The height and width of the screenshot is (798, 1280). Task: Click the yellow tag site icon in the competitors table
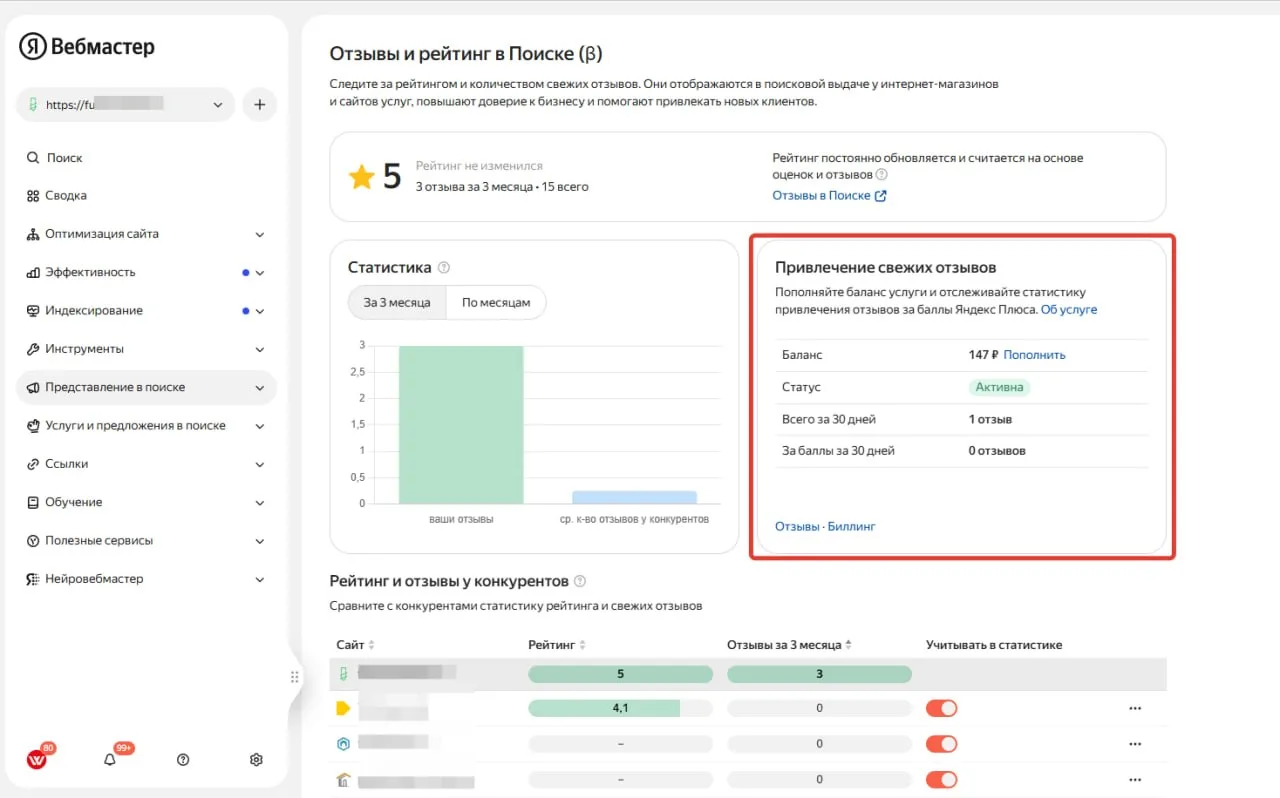tap(343, 708)
